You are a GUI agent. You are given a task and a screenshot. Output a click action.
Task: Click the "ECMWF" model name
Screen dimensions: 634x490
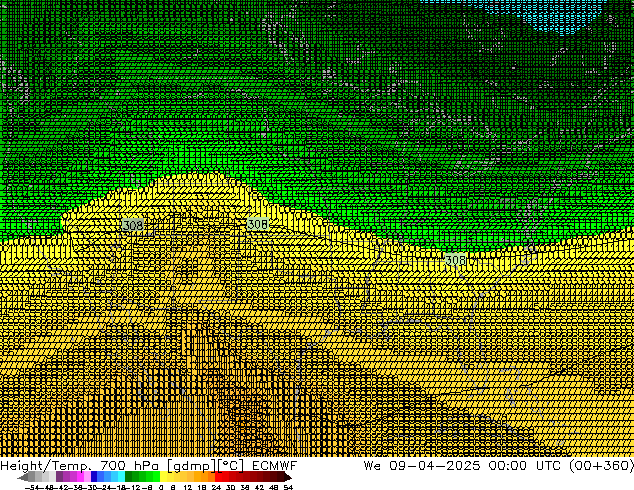coord(275,465)
